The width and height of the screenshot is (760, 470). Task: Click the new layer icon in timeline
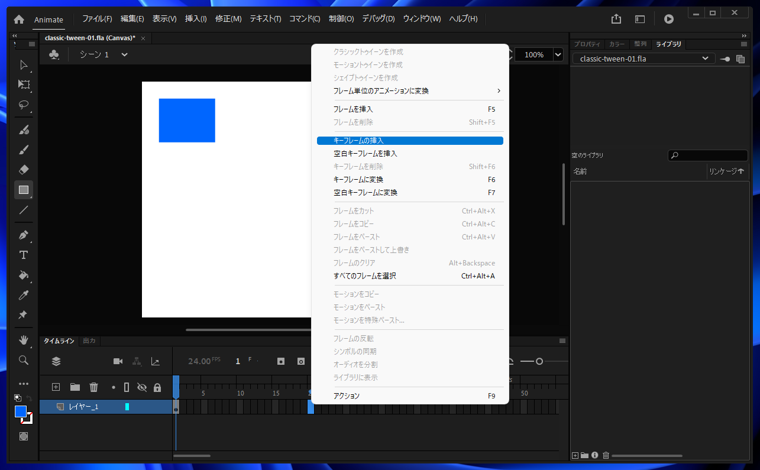coord(56,387)
